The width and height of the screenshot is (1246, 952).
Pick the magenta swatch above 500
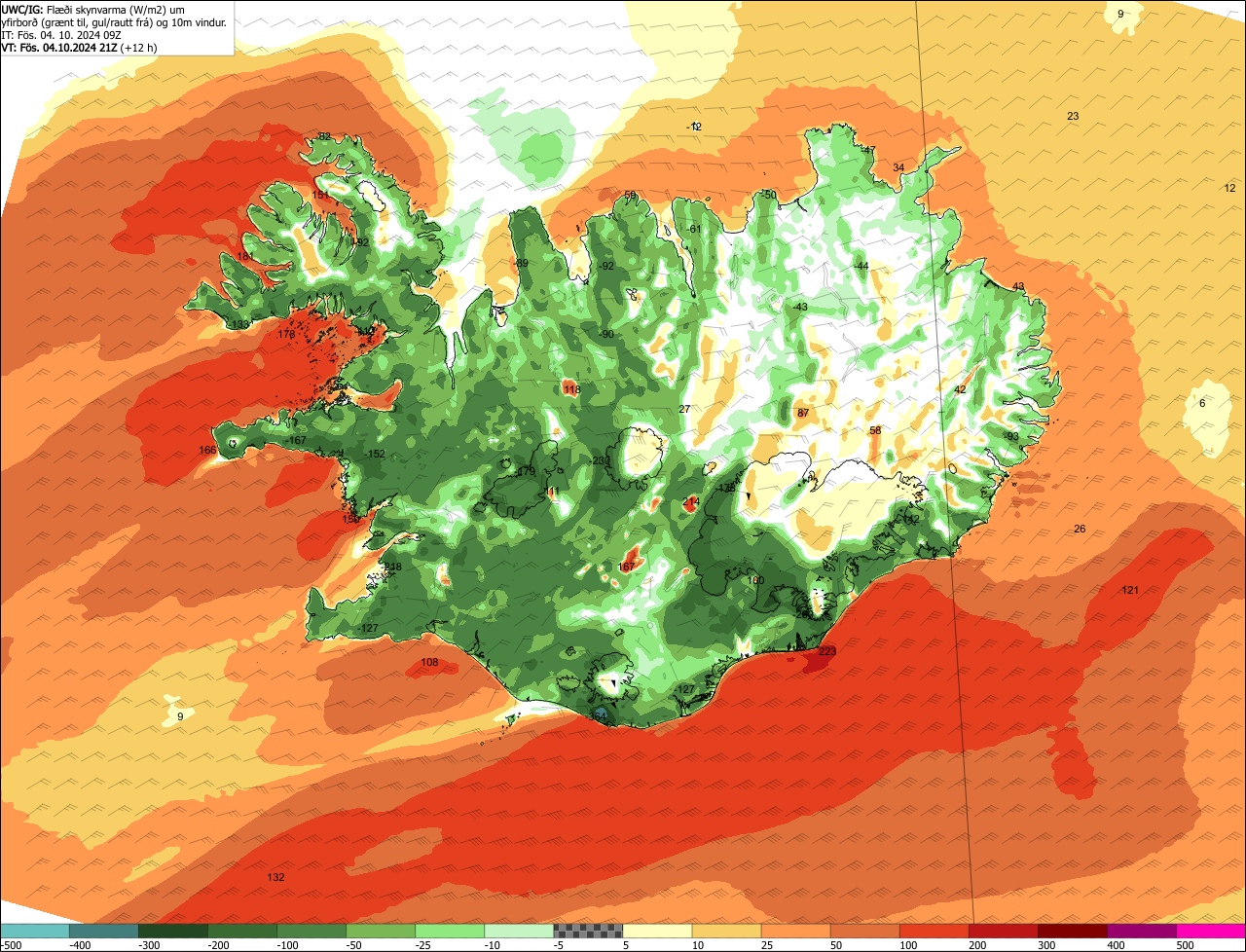click(1211, 931)
